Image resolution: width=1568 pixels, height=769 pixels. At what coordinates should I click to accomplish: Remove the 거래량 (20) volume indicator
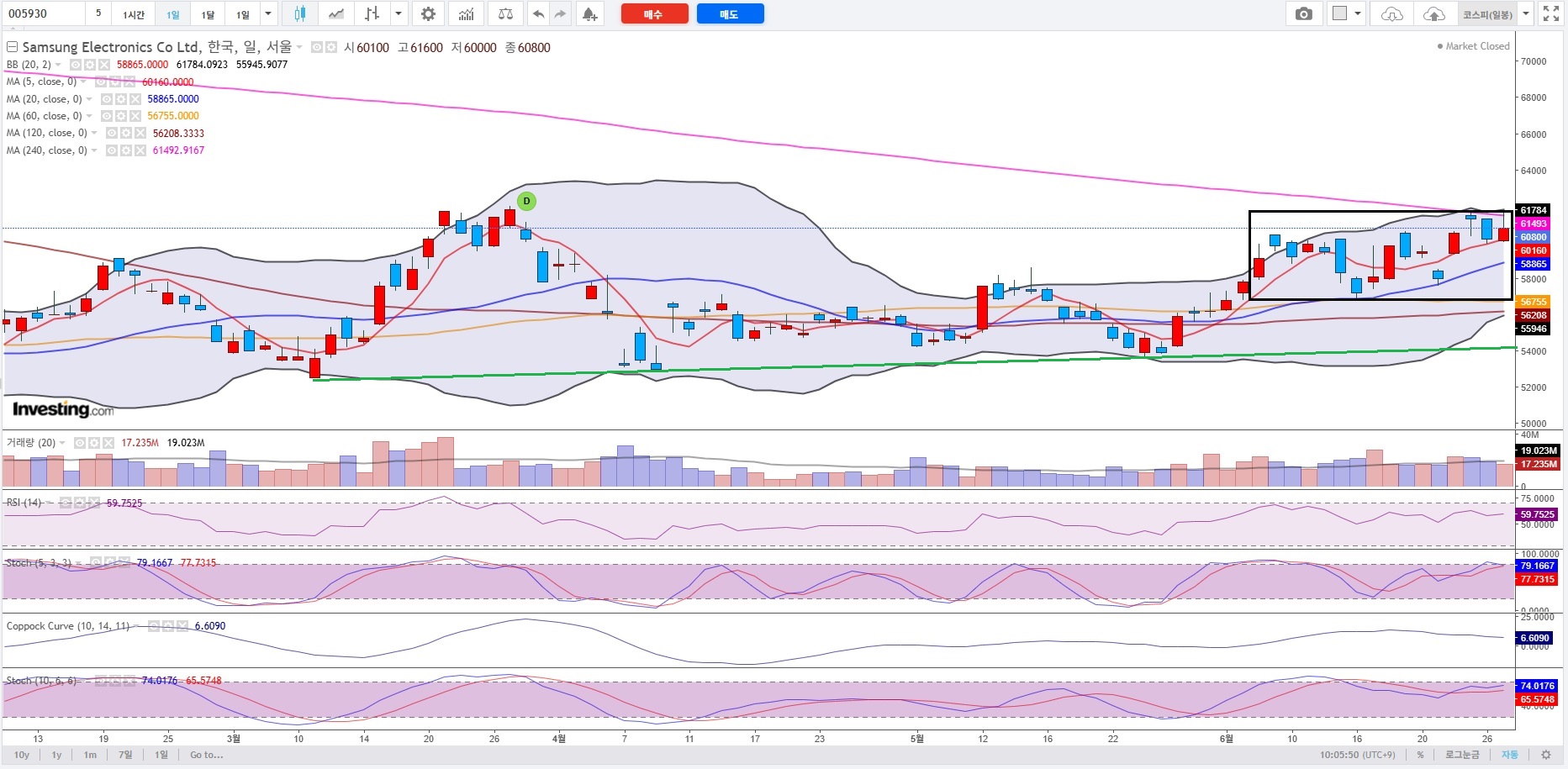click(108, 443)
